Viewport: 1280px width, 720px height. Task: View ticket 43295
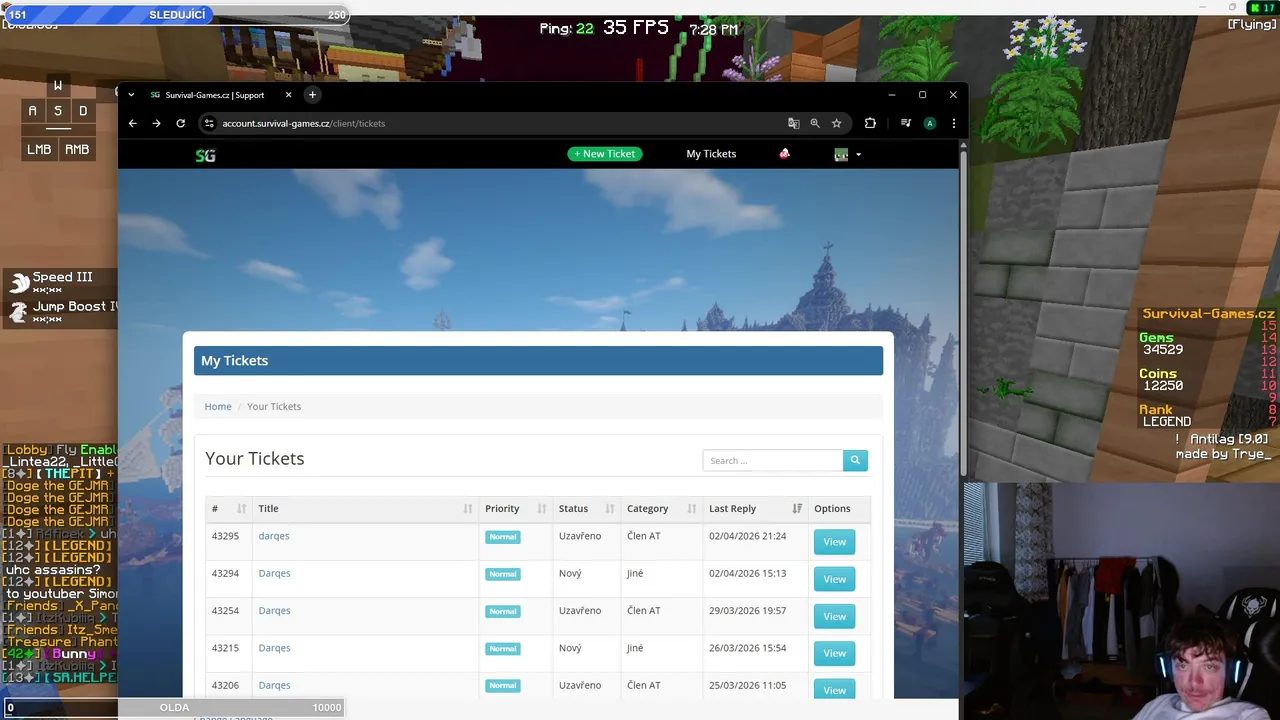[834, 542]
